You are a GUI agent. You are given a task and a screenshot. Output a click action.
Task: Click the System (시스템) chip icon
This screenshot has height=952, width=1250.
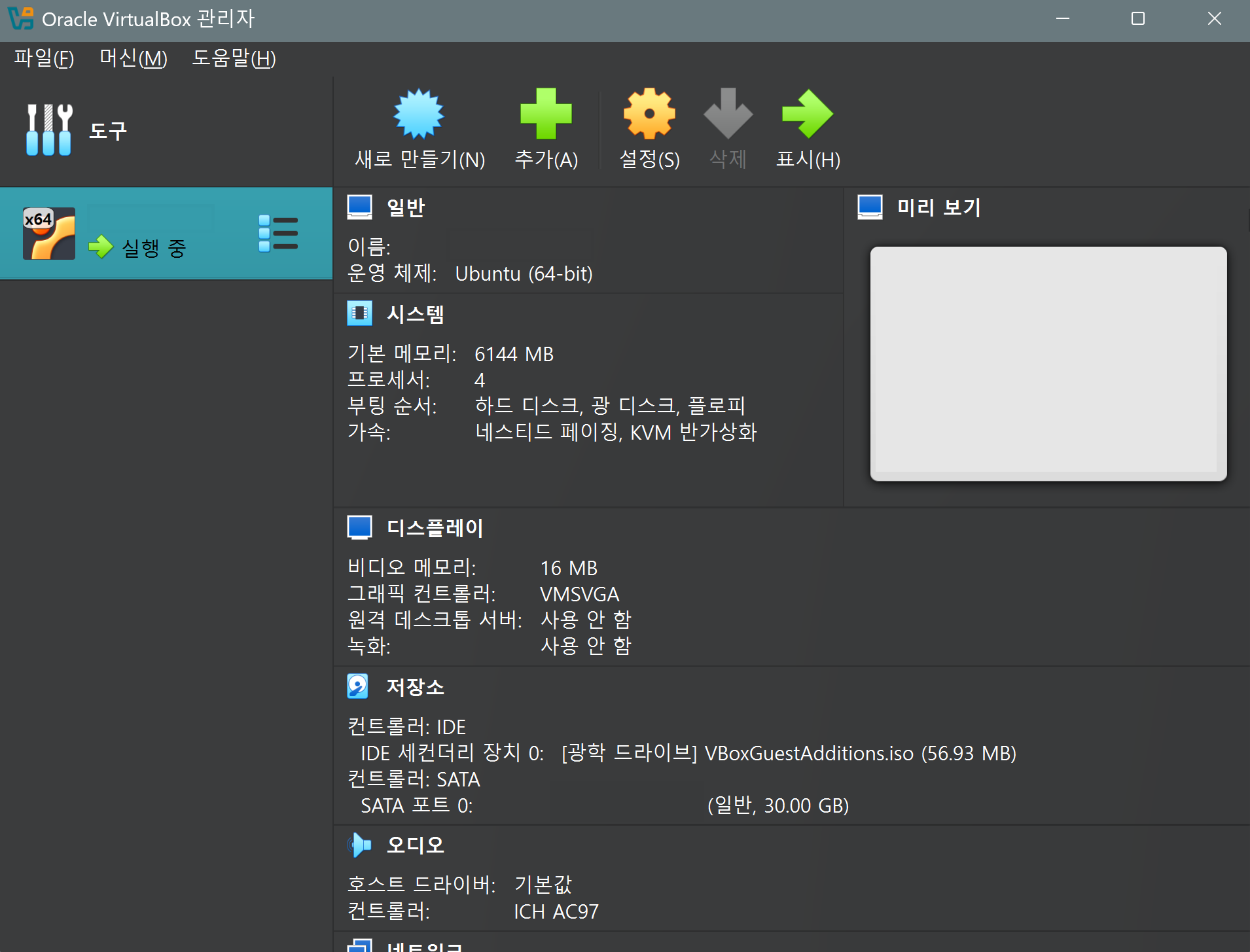click(359, 313)
